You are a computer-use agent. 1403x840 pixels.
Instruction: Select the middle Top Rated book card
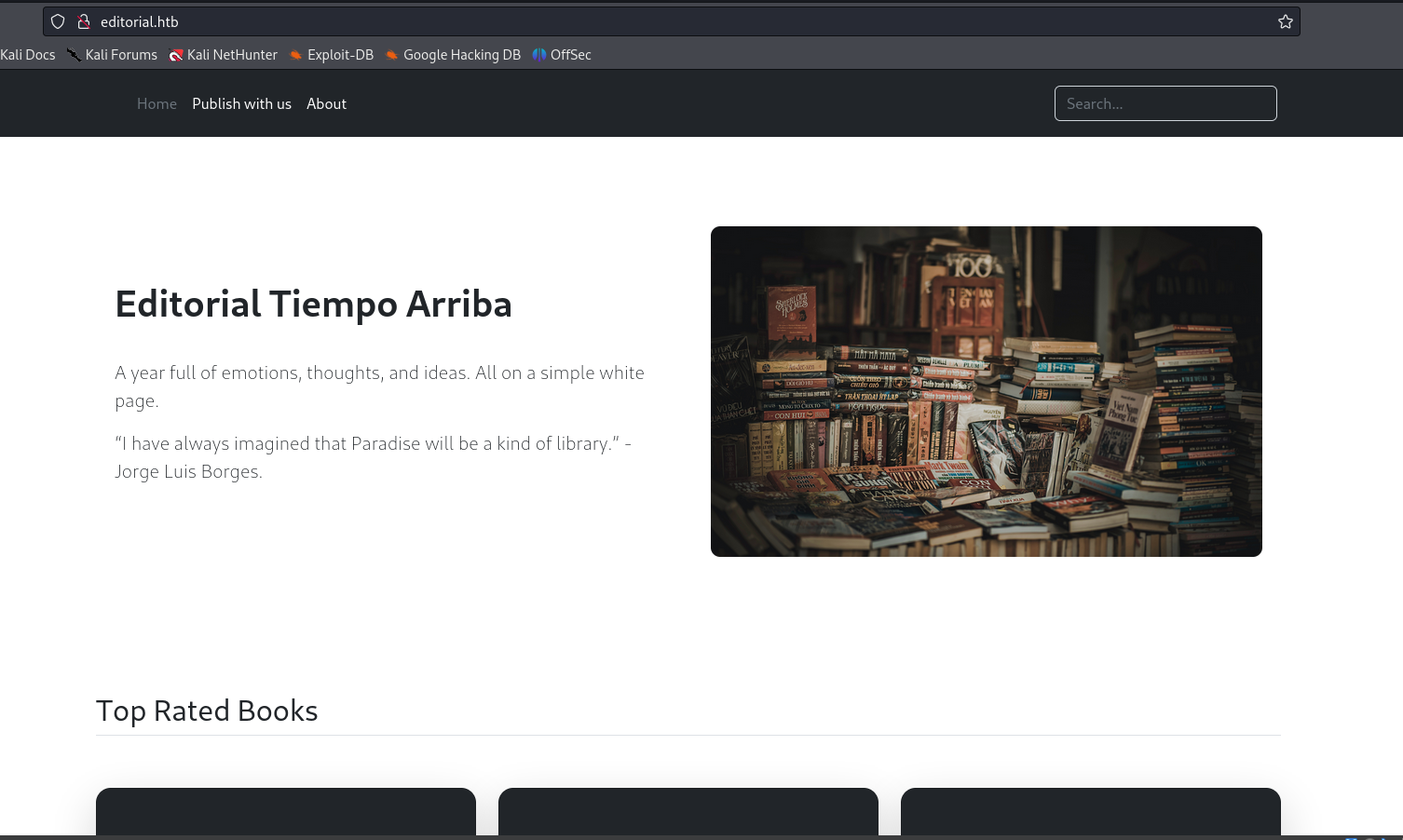point(688,811)
